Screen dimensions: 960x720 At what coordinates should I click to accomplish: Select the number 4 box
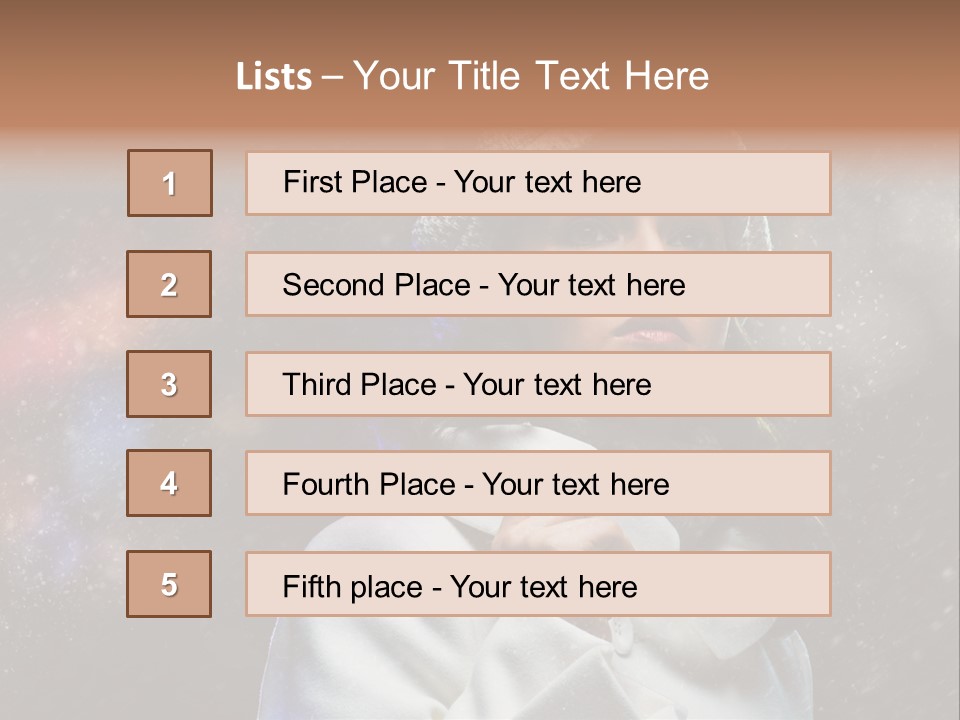169,483
